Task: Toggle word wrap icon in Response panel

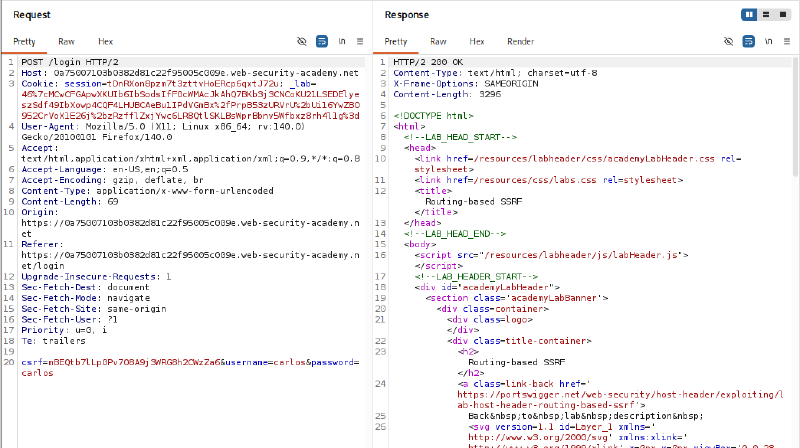Action: click(748, 41)
